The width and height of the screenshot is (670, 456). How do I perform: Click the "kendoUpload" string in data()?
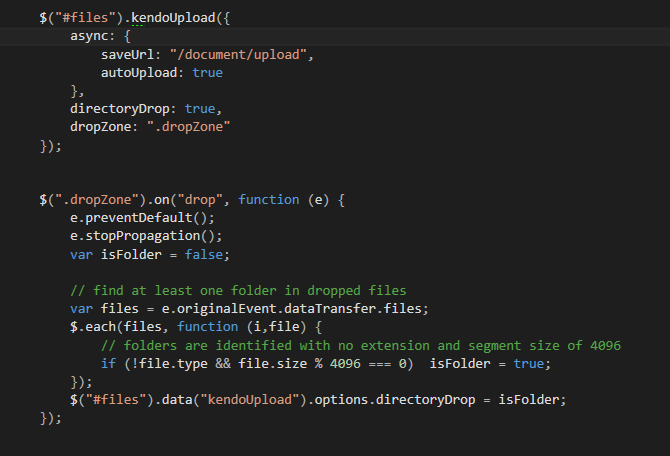click(x=250, y=400)
